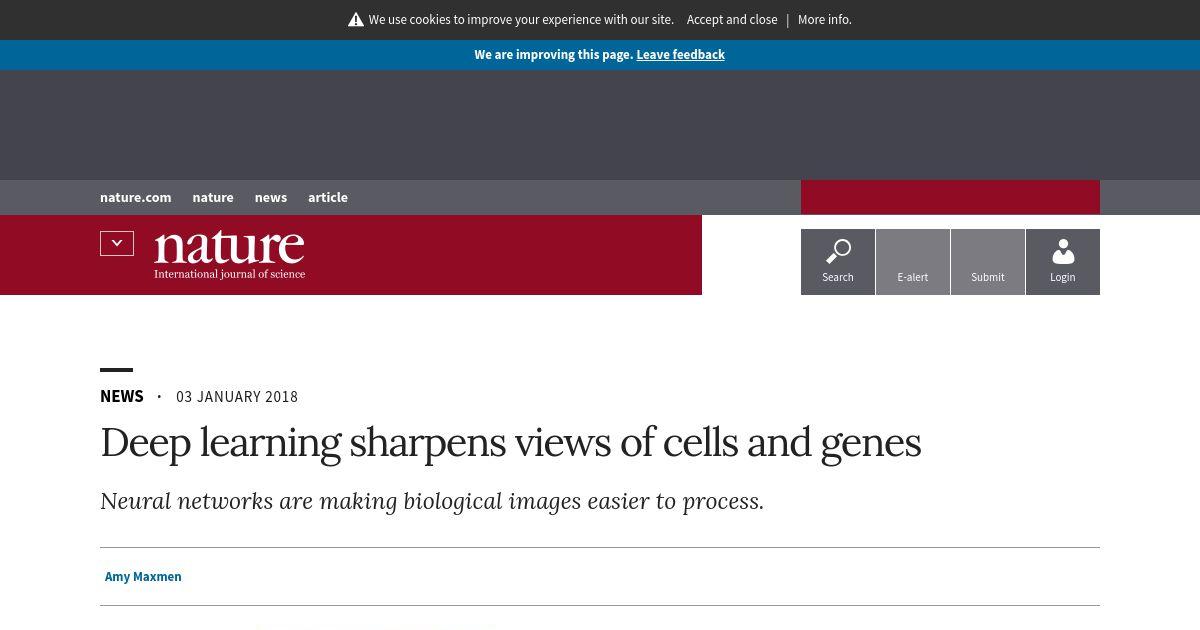Viewport: 1200px width, 630px height.
Task: Click the NEWS category label
Action: coord(122,396)
